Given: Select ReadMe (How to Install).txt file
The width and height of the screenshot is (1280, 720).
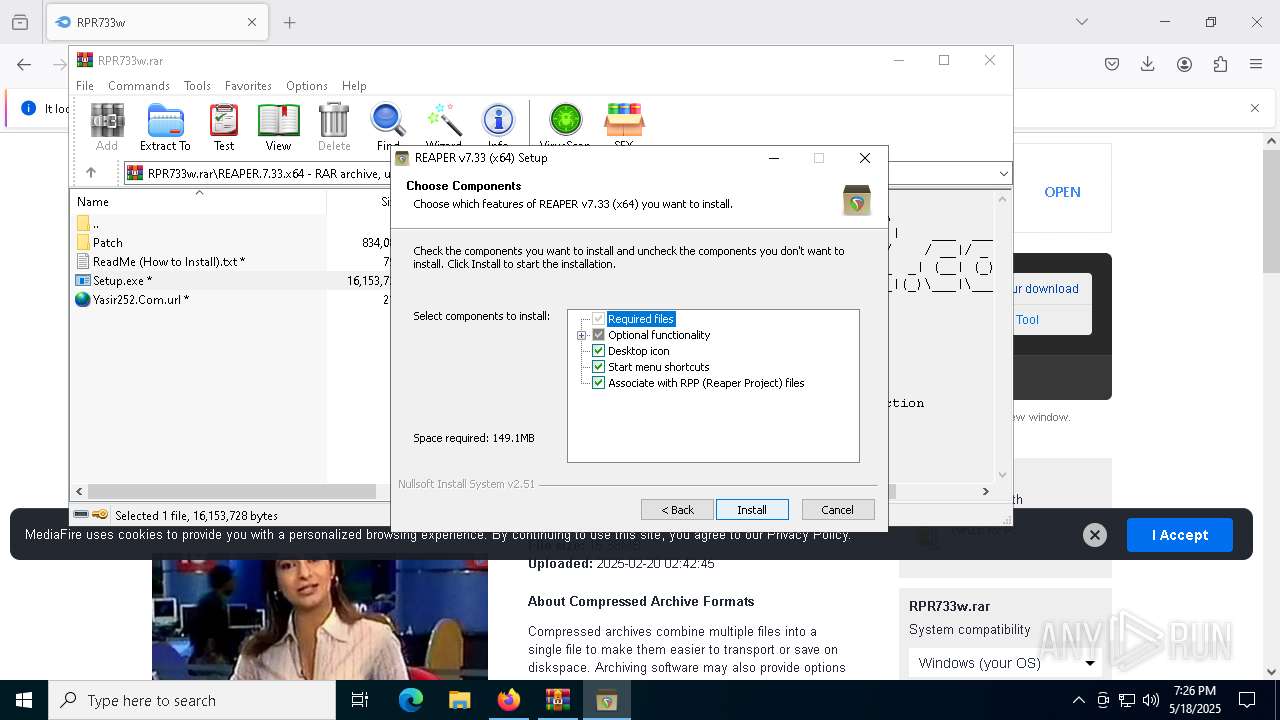Looking at the screenshot, I should pyautogui.click(x=161, y=261).
